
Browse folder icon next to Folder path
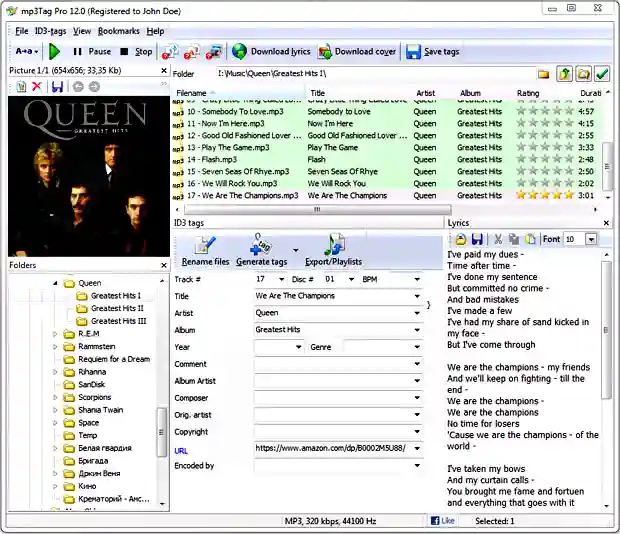(544, 74)
